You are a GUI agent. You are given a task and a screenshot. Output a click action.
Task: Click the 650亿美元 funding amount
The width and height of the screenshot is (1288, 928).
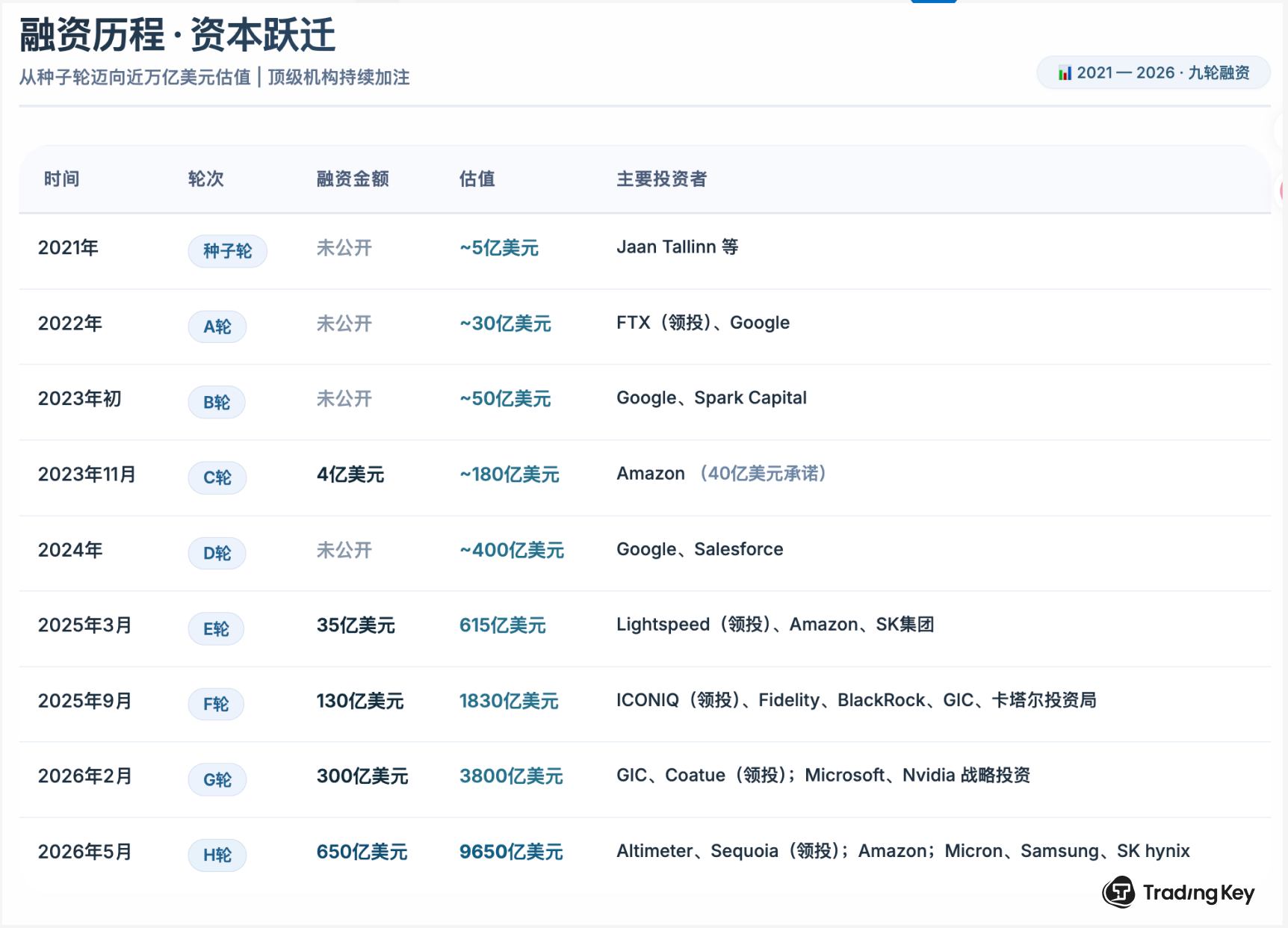(362, 851)
